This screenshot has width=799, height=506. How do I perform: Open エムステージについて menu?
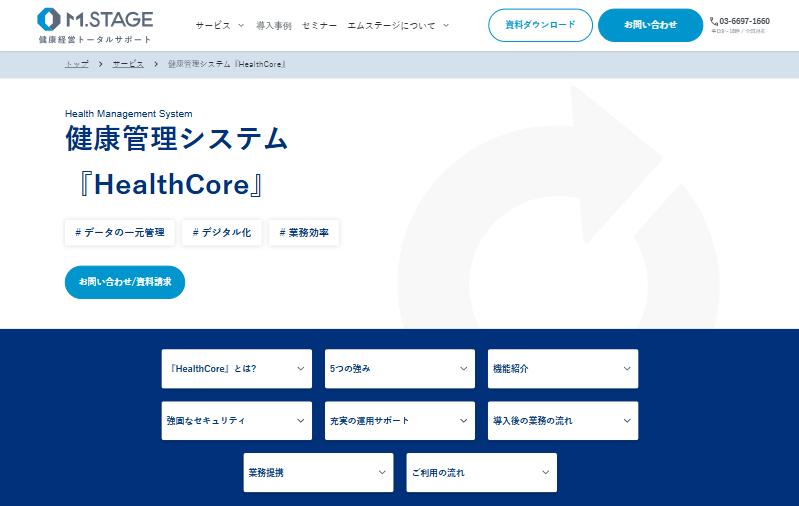tap(391, 25)
